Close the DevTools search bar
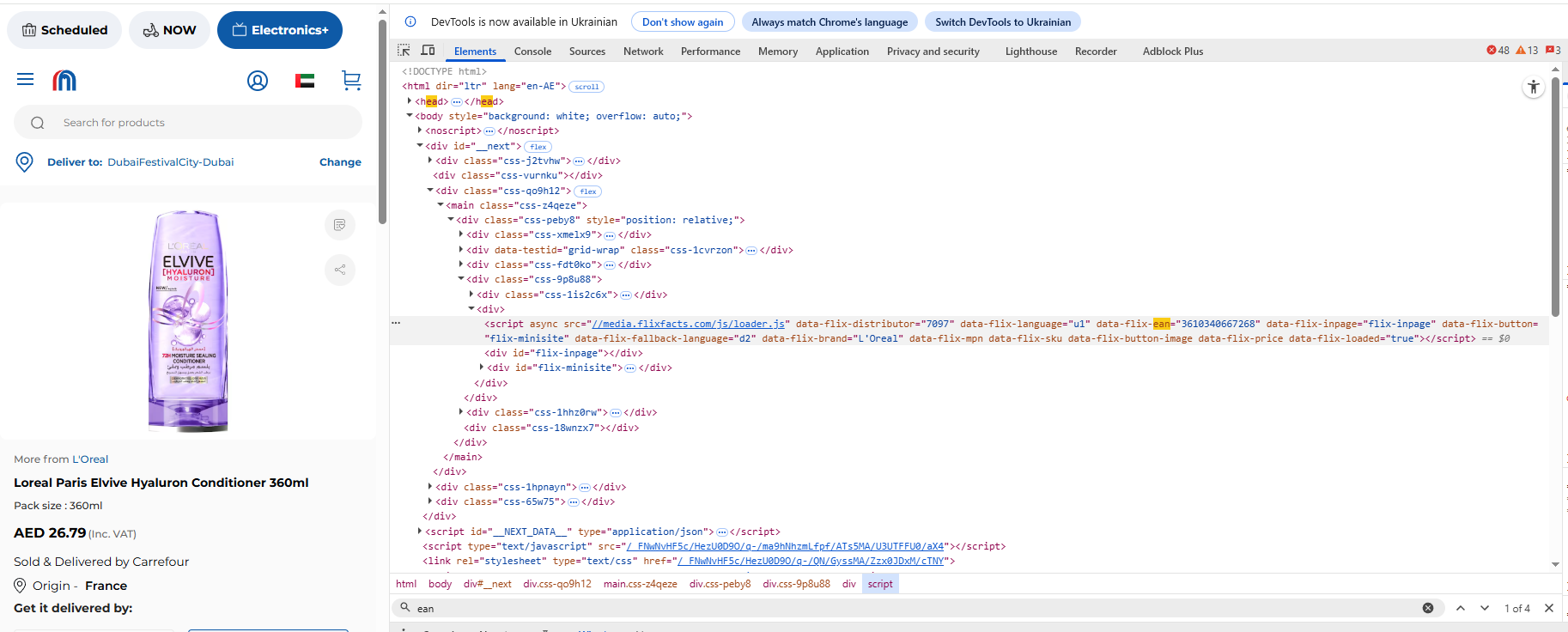 [x=1549, y=608]
